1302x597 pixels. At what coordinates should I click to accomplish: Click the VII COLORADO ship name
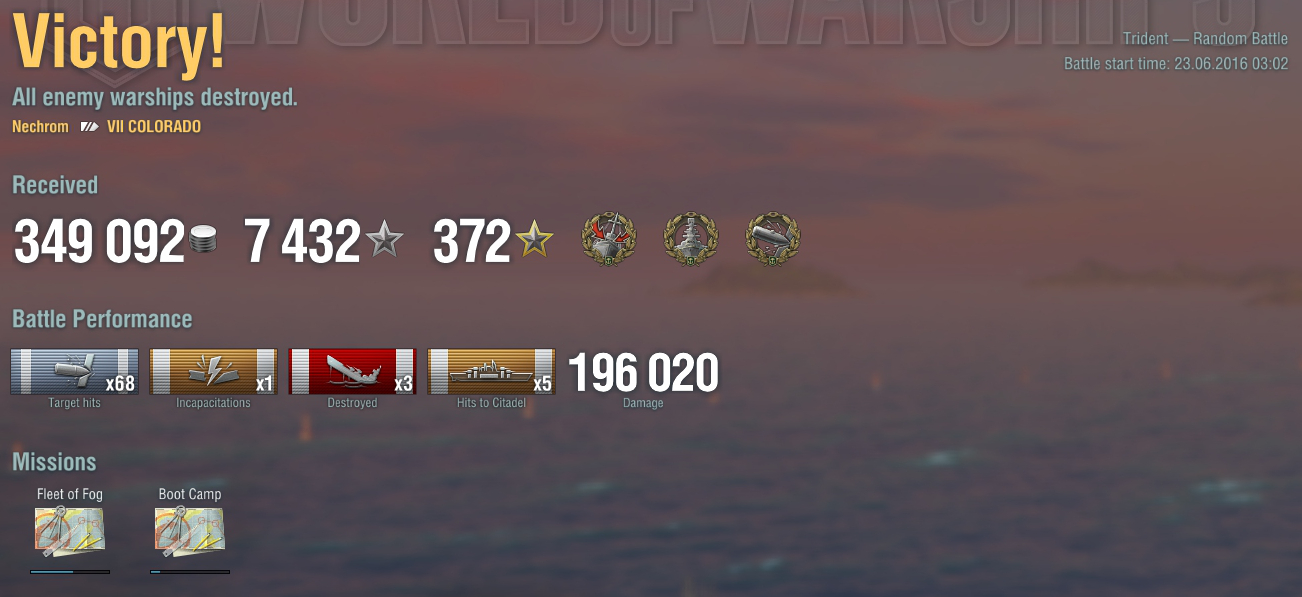pyautogui.click(x=154, y=127)
